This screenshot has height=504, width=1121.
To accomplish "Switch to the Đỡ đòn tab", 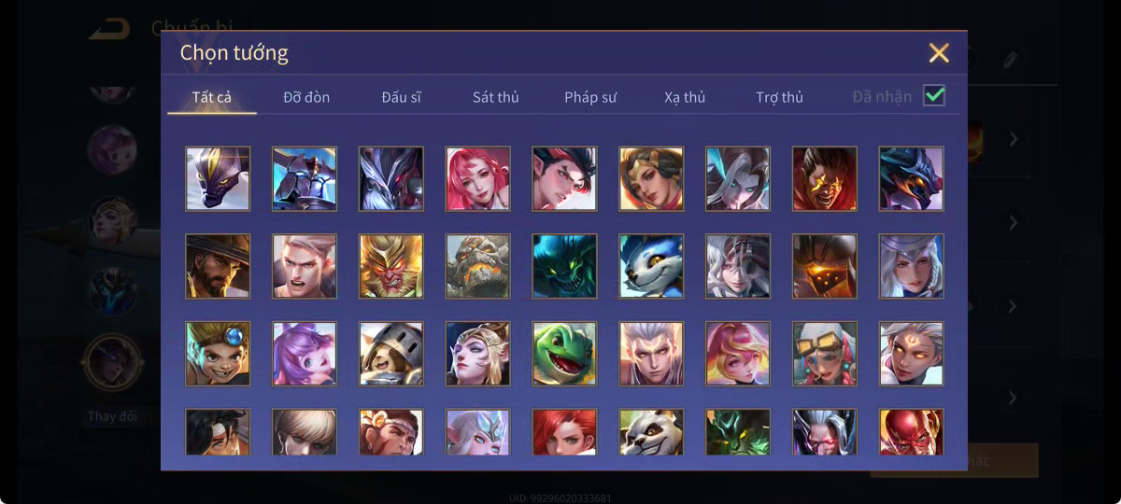I will [307, 97].
